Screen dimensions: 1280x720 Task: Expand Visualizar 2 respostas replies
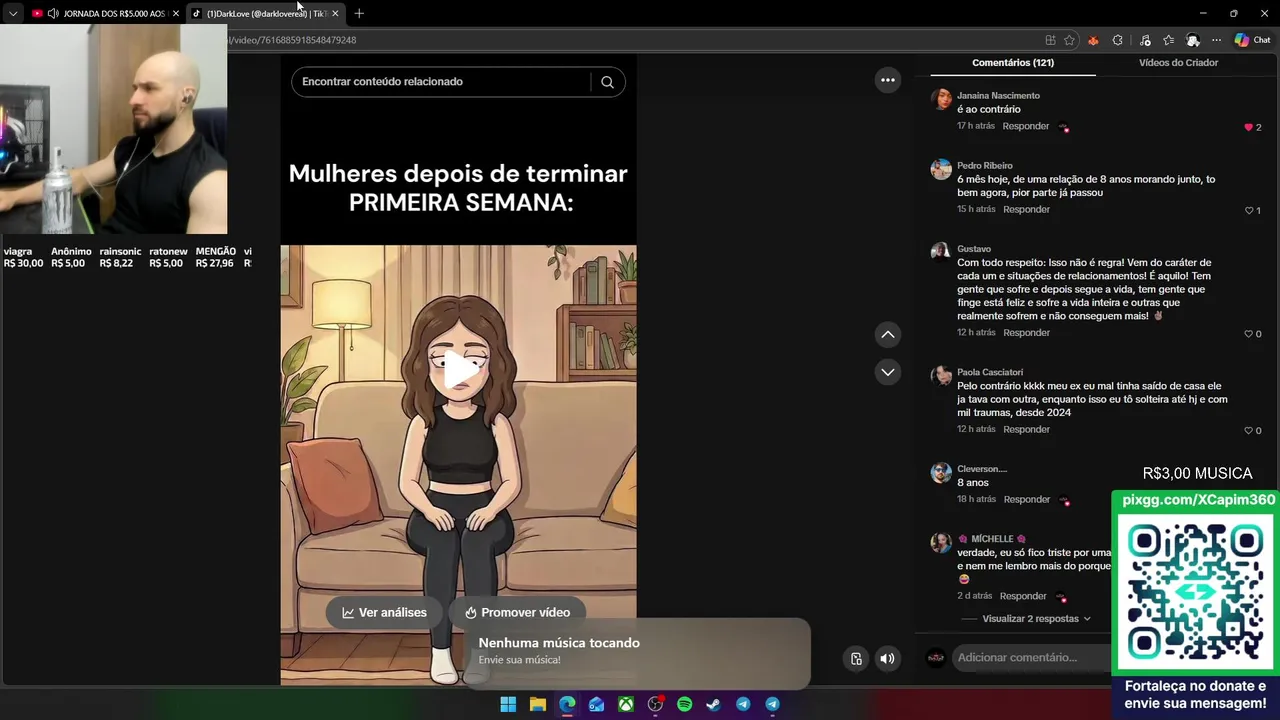(x=1036, y=619)
